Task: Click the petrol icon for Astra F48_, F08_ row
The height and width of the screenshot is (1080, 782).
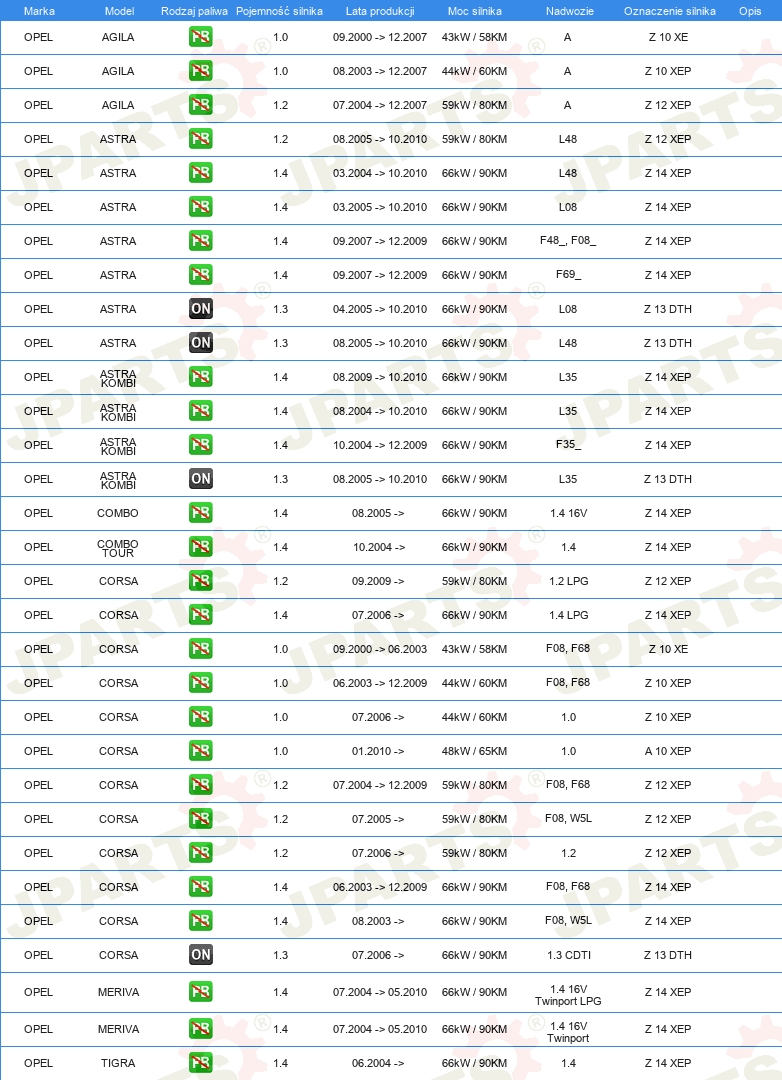Action: pyautogui.click(x=200, y=240)
